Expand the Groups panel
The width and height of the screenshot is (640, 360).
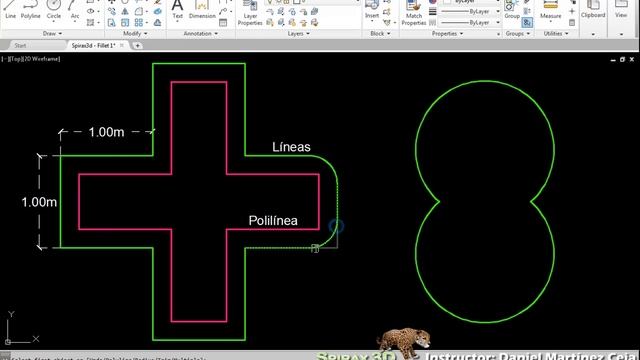coord(518,33)
